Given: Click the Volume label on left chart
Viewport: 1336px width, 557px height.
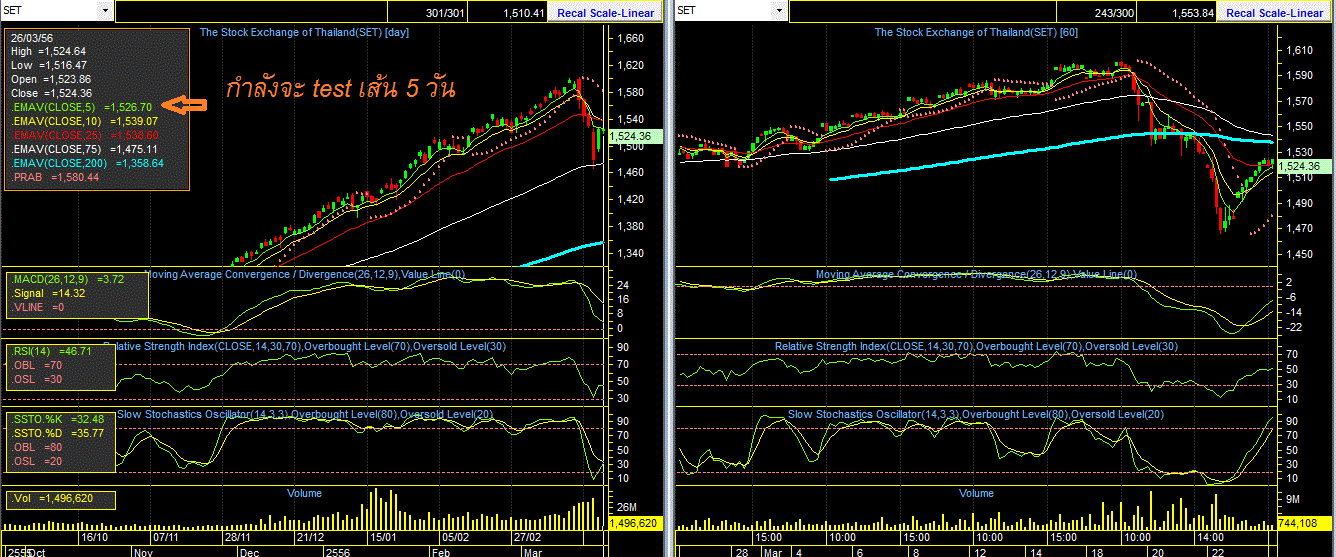Looking at the screenshot, I should pos(305,493).
